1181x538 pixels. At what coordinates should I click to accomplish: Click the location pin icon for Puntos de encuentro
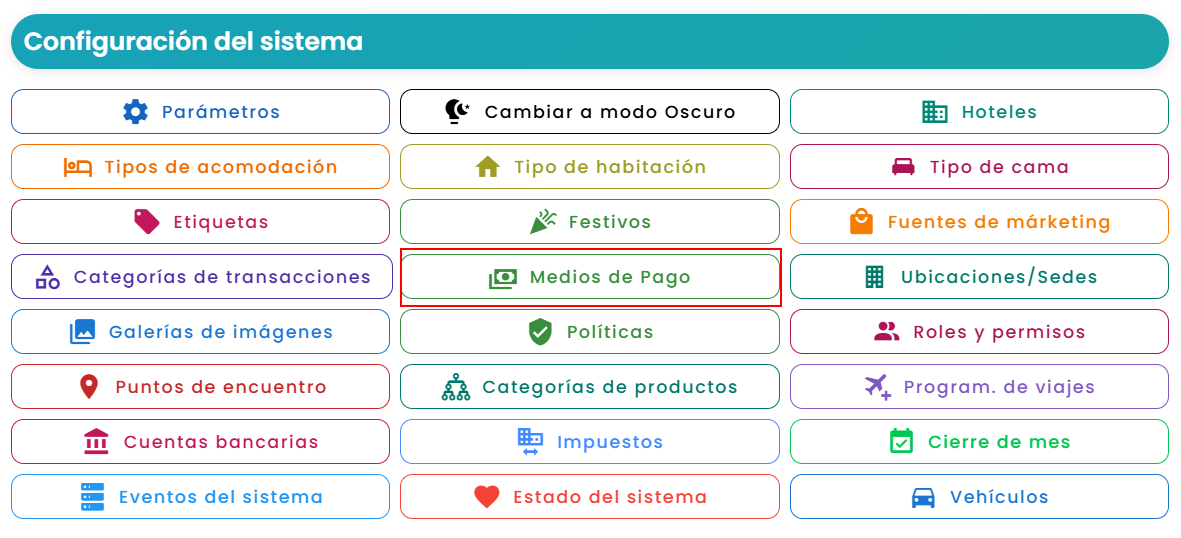click(89, 387)
